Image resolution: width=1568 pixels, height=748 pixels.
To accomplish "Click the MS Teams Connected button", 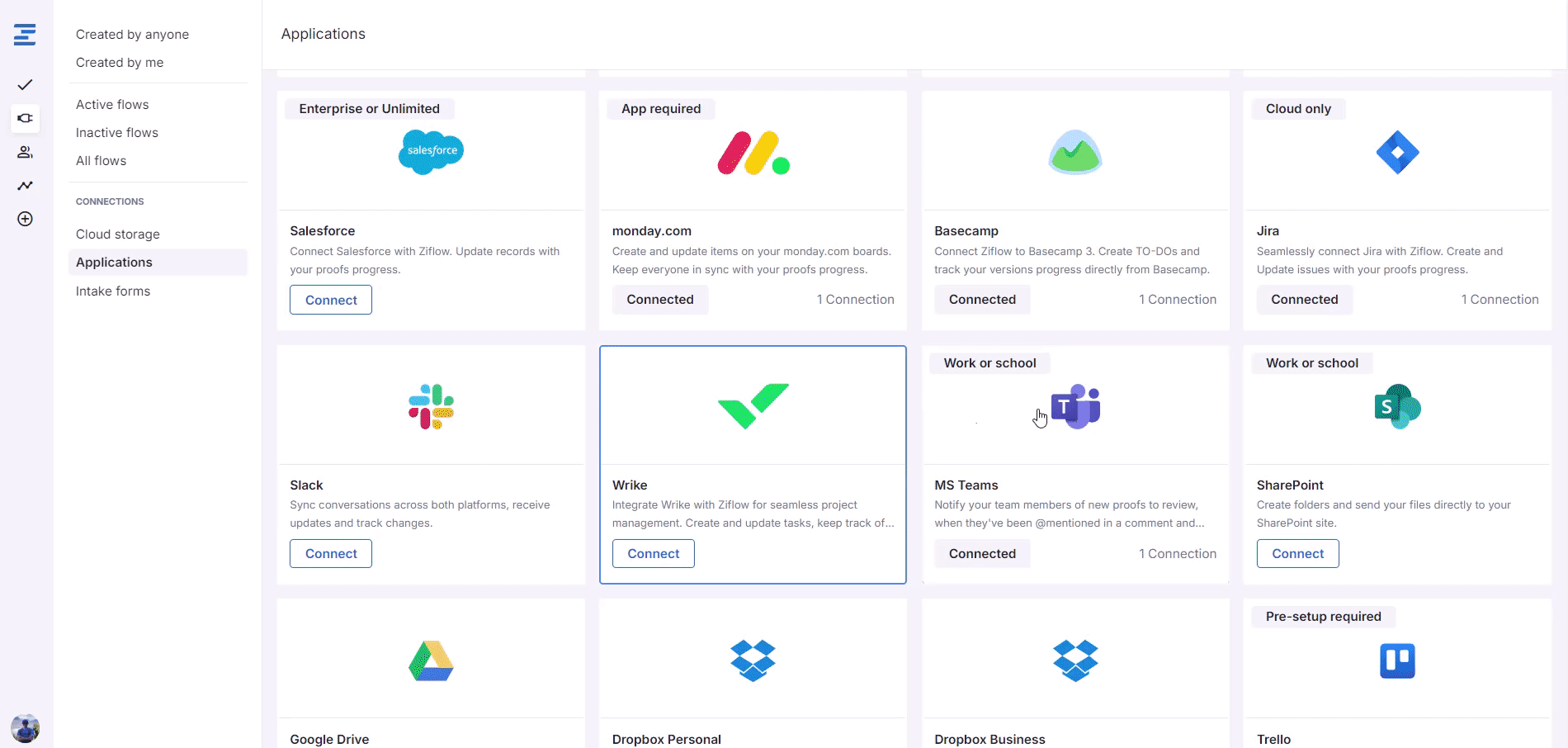I will pyautogui.click(x=981, y=554).
